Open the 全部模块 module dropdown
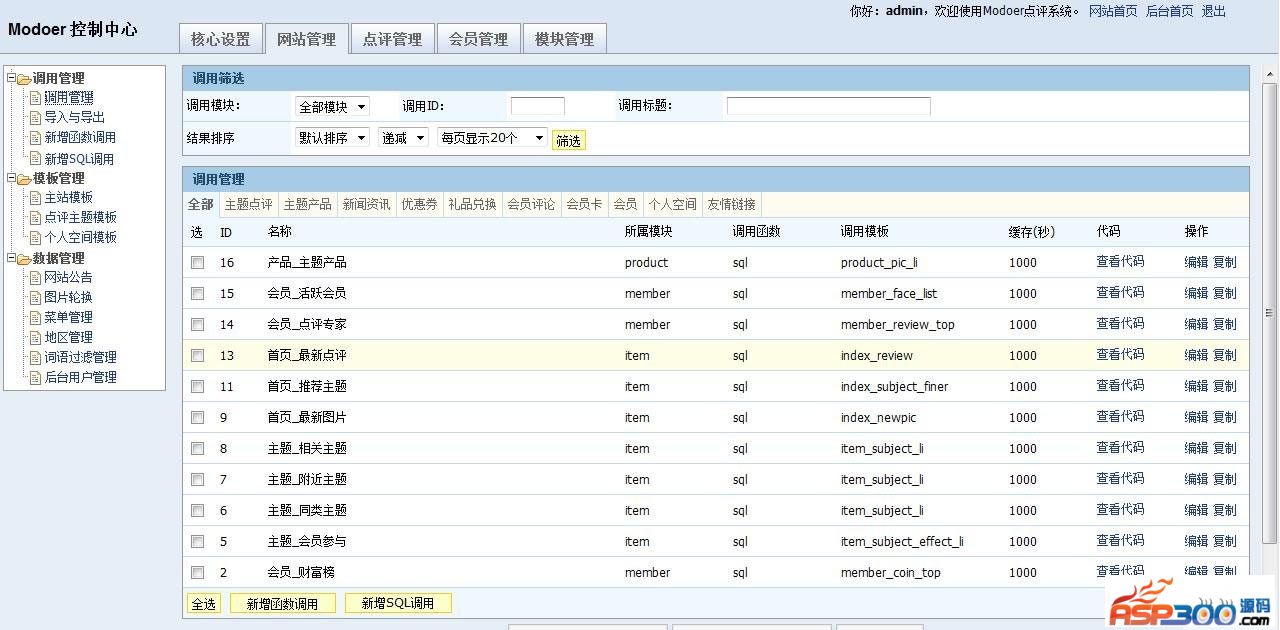This screenshot has width=1280, height=630. pyautogui.click(x=332, y=107)
